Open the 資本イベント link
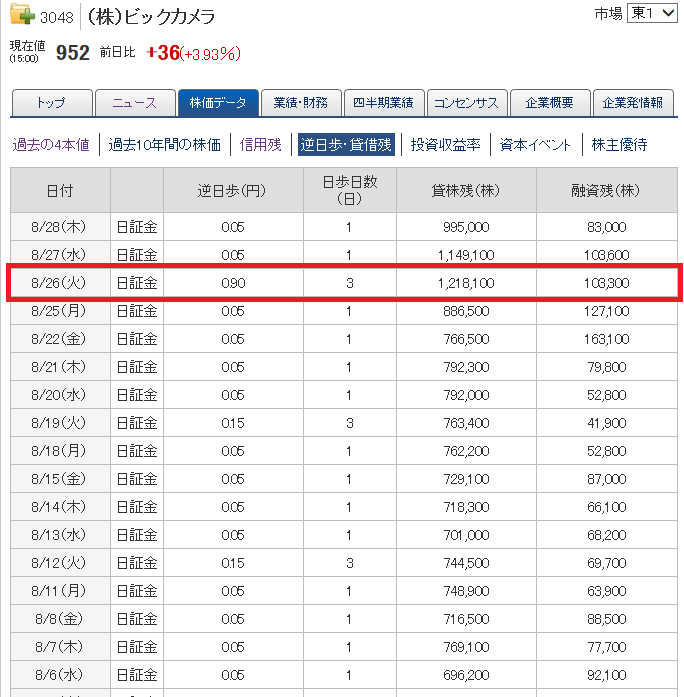Image resolution: width=684 pixels, height=697 pixels. click(x=535, y=144)
